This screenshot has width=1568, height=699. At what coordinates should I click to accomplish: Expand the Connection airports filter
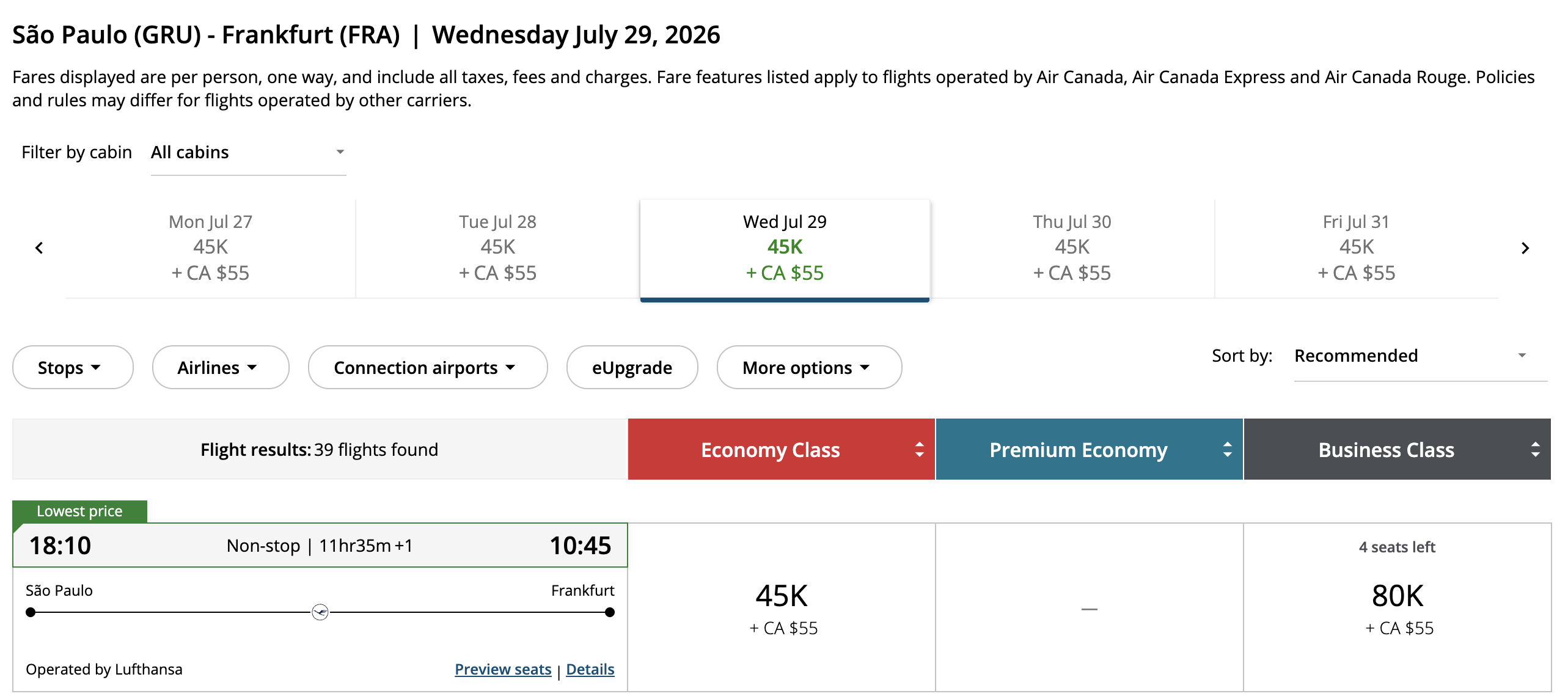tap(427, 368)
